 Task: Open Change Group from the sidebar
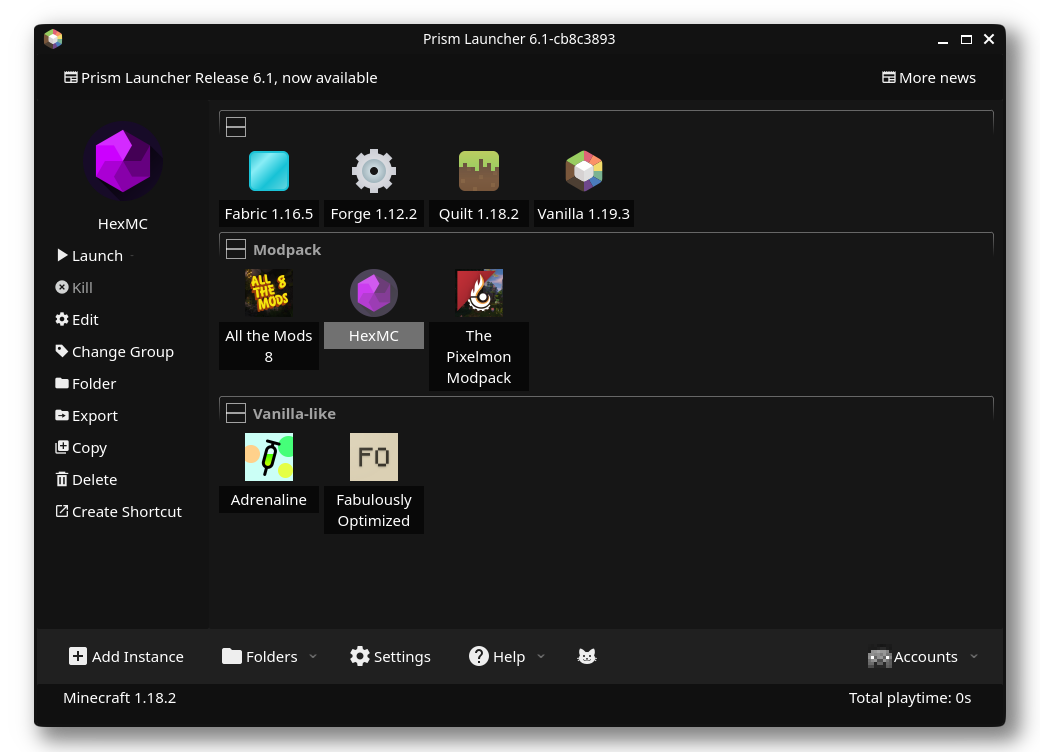(x=114, y=351)
